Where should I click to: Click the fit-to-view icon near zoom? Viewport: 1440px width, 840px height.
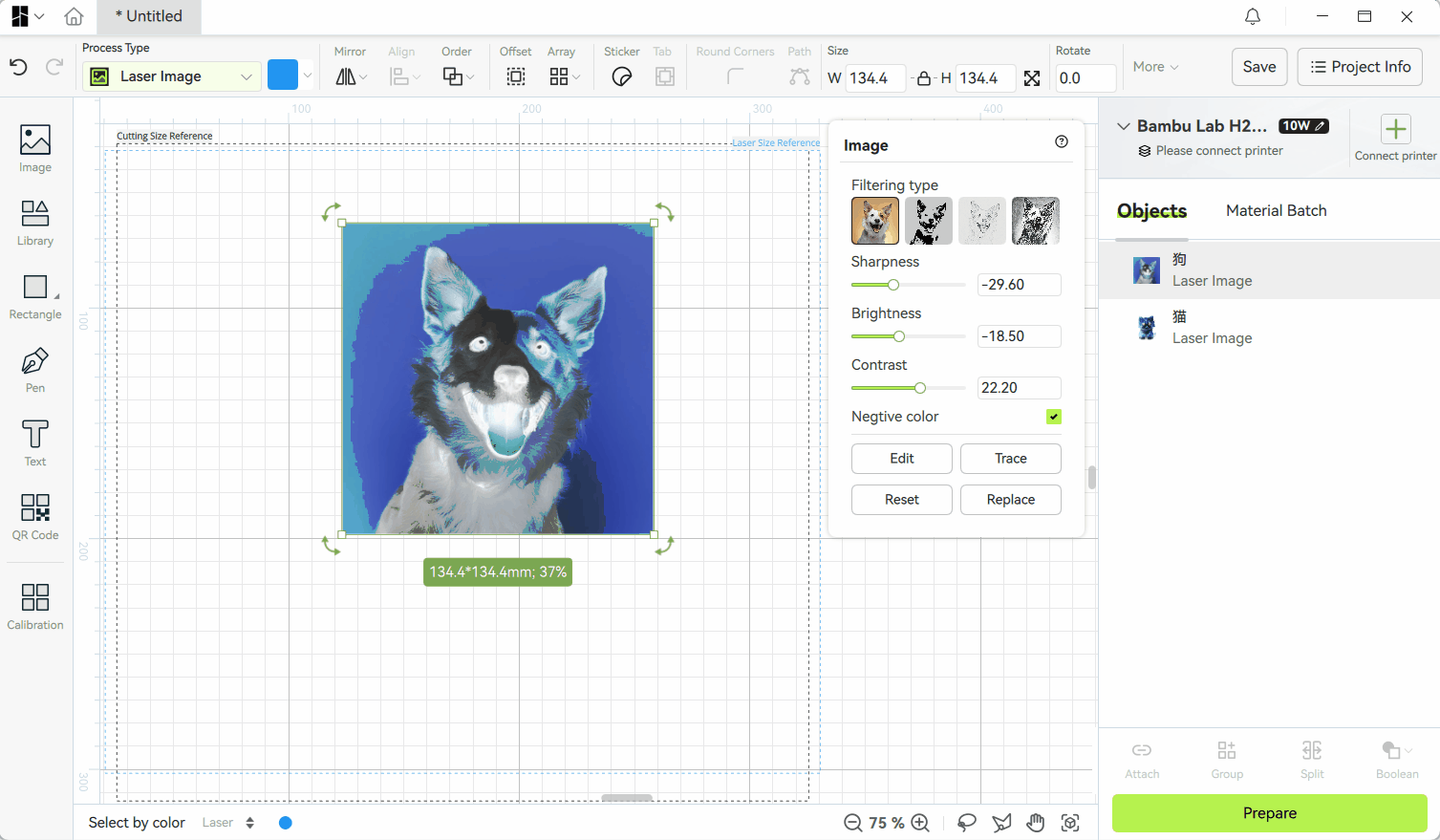click(1070, 823)
